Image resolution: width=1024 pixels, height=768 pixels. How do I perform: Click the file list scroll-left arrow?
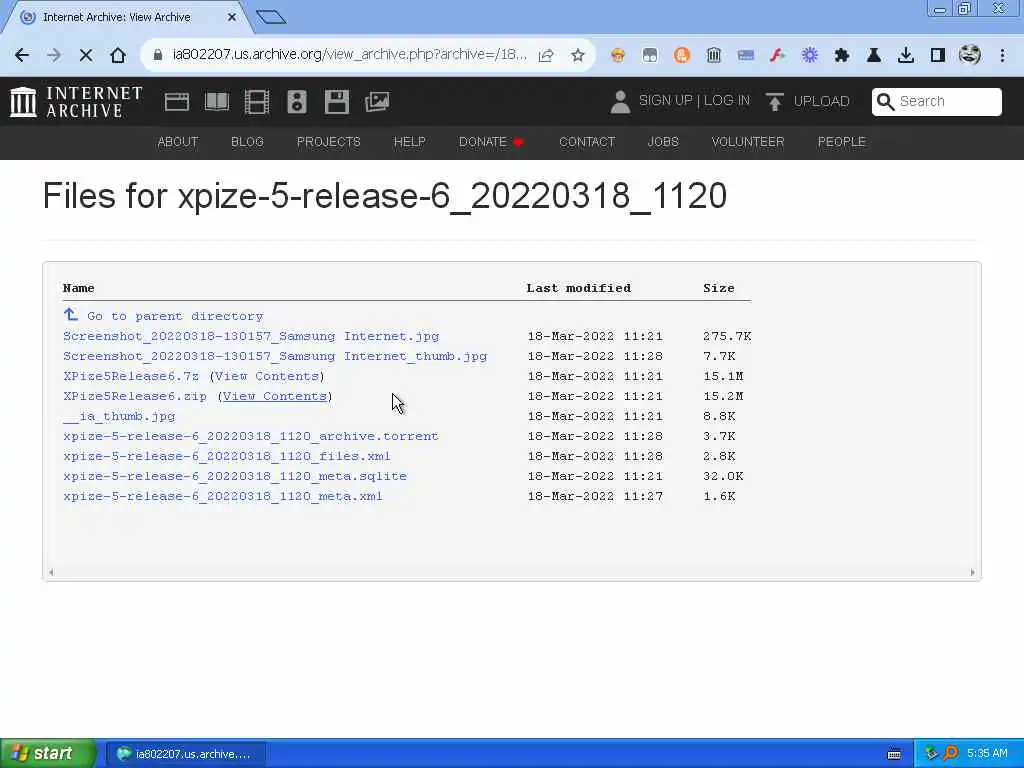click(x=51, y=573)
